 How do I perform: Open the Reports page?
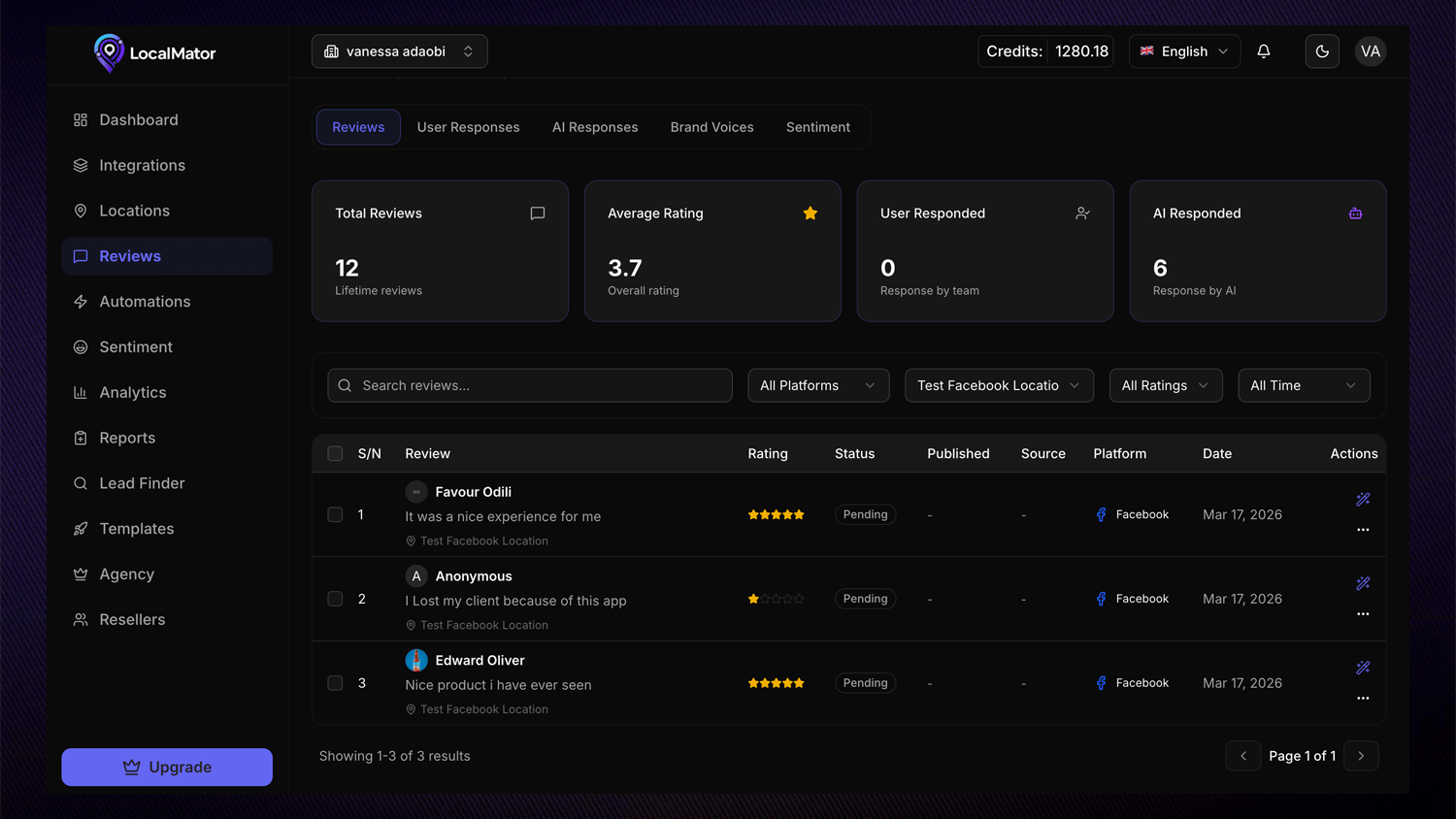click(127, 438)
